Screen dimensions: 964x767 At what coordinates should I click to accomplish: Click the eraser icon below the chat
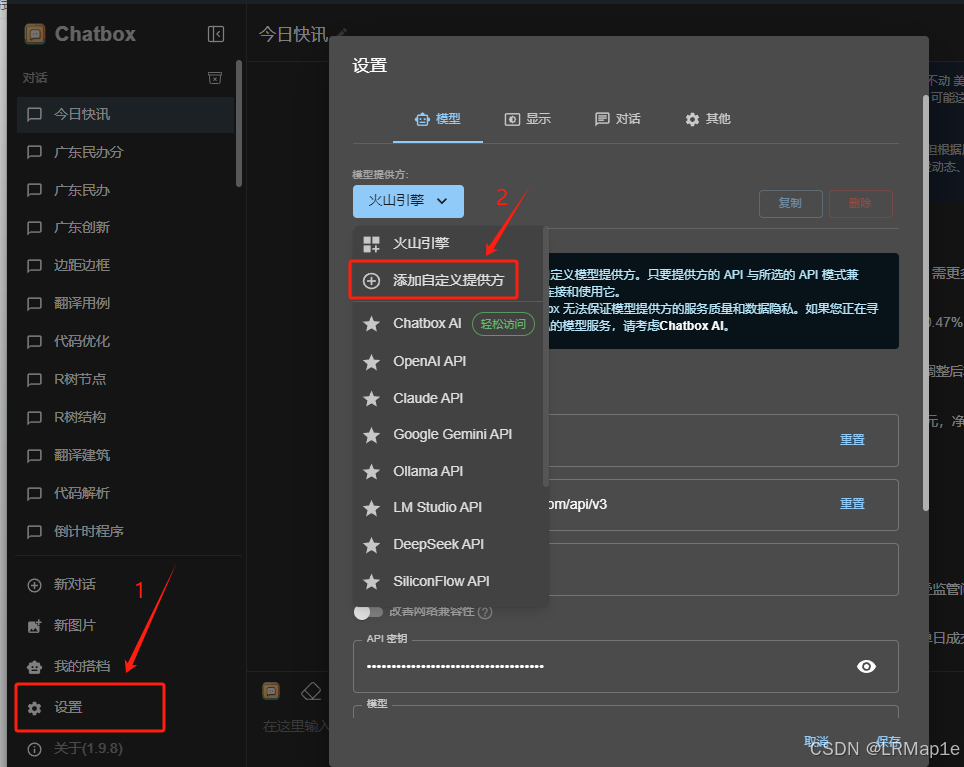pos(311,691)
